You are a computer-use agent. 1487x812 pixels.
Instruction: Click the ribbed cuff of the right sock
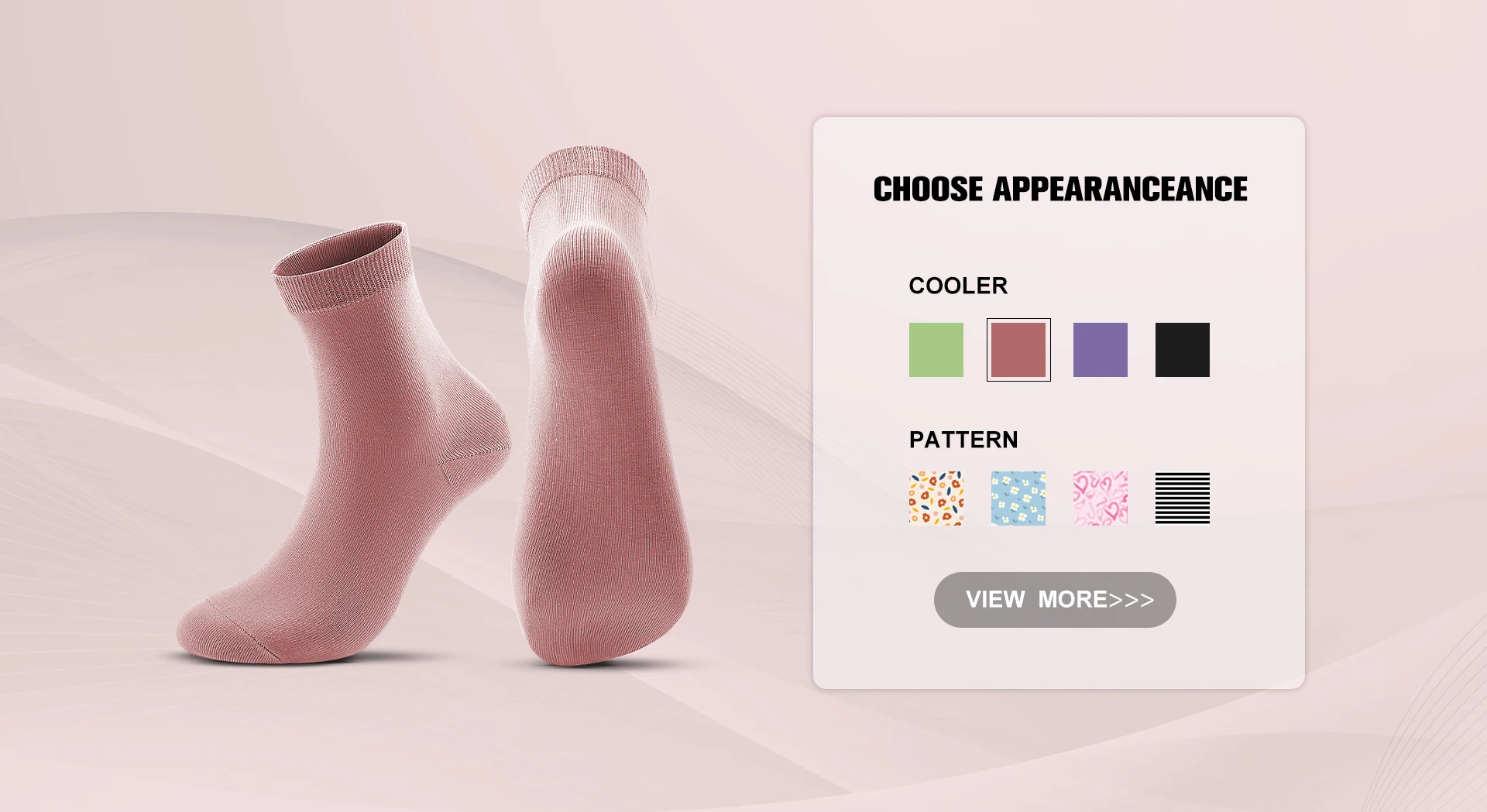coord(586,186)
